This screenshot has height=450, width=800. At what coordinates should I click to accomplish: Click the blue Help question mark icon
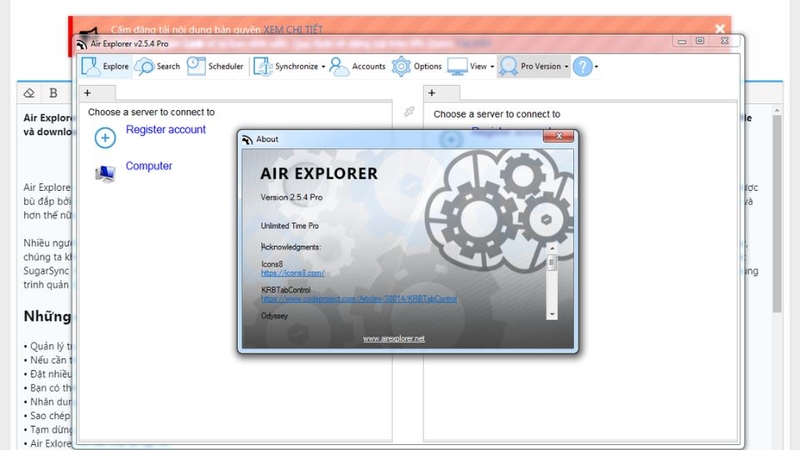582,66
